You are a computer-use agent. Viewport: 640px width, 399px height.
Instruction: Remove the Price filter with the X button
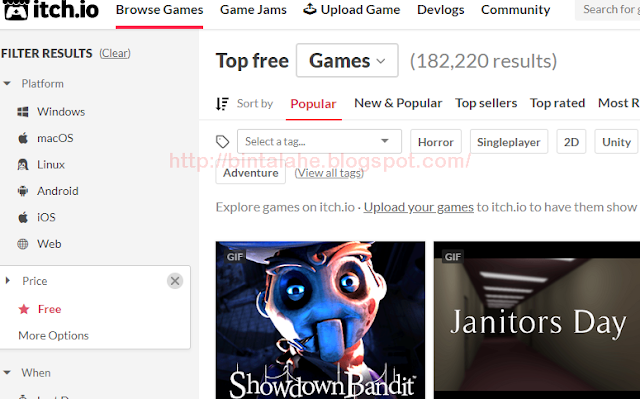tap(175, 281)
